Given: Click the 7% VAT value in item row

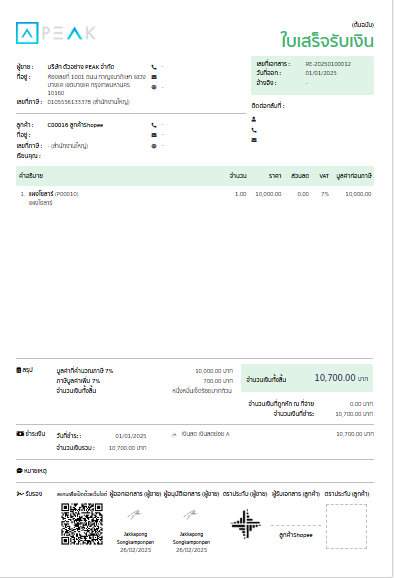Looking at the screenshot, I should coord(325,194).
